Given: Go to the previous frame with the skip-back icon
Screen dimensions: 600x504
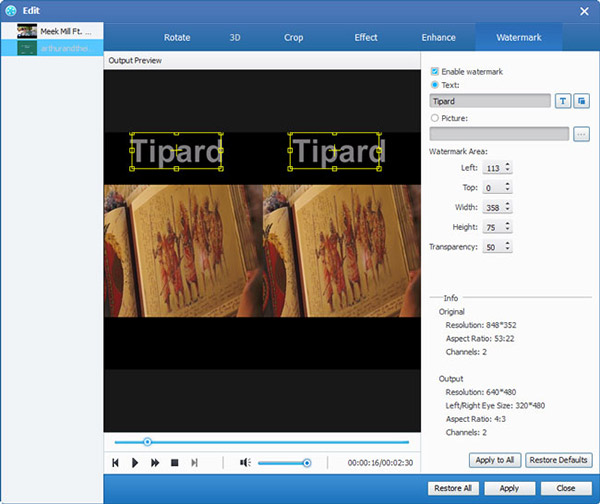Looking at the screenshot, I should coord(115,463).
